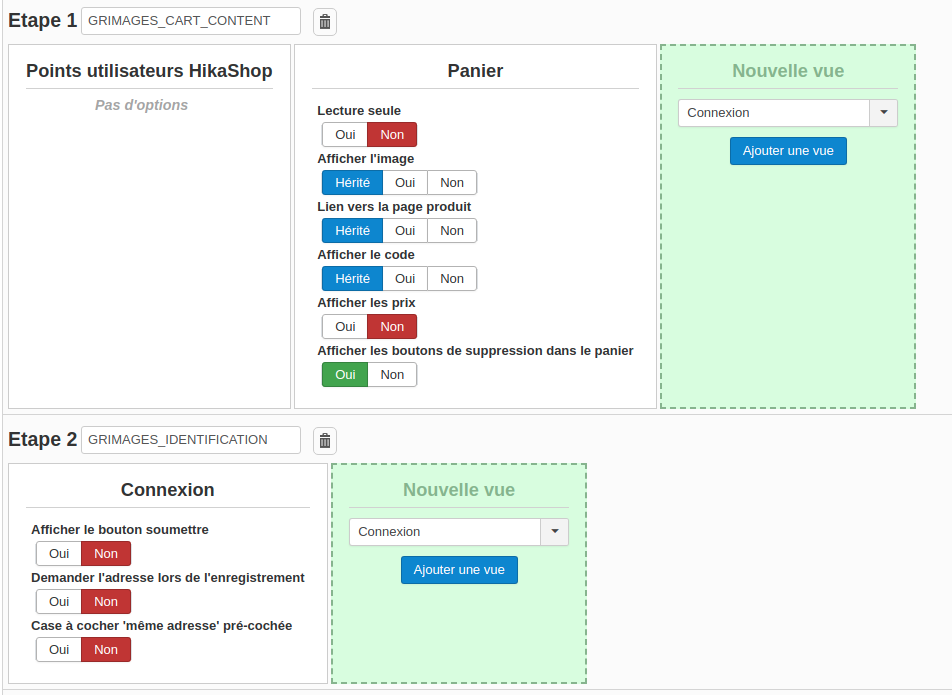Screen dimensions: 952x695
Task: Edit the GRIMAGES_CART_CONTENT step name field
Action: point(191,21)
